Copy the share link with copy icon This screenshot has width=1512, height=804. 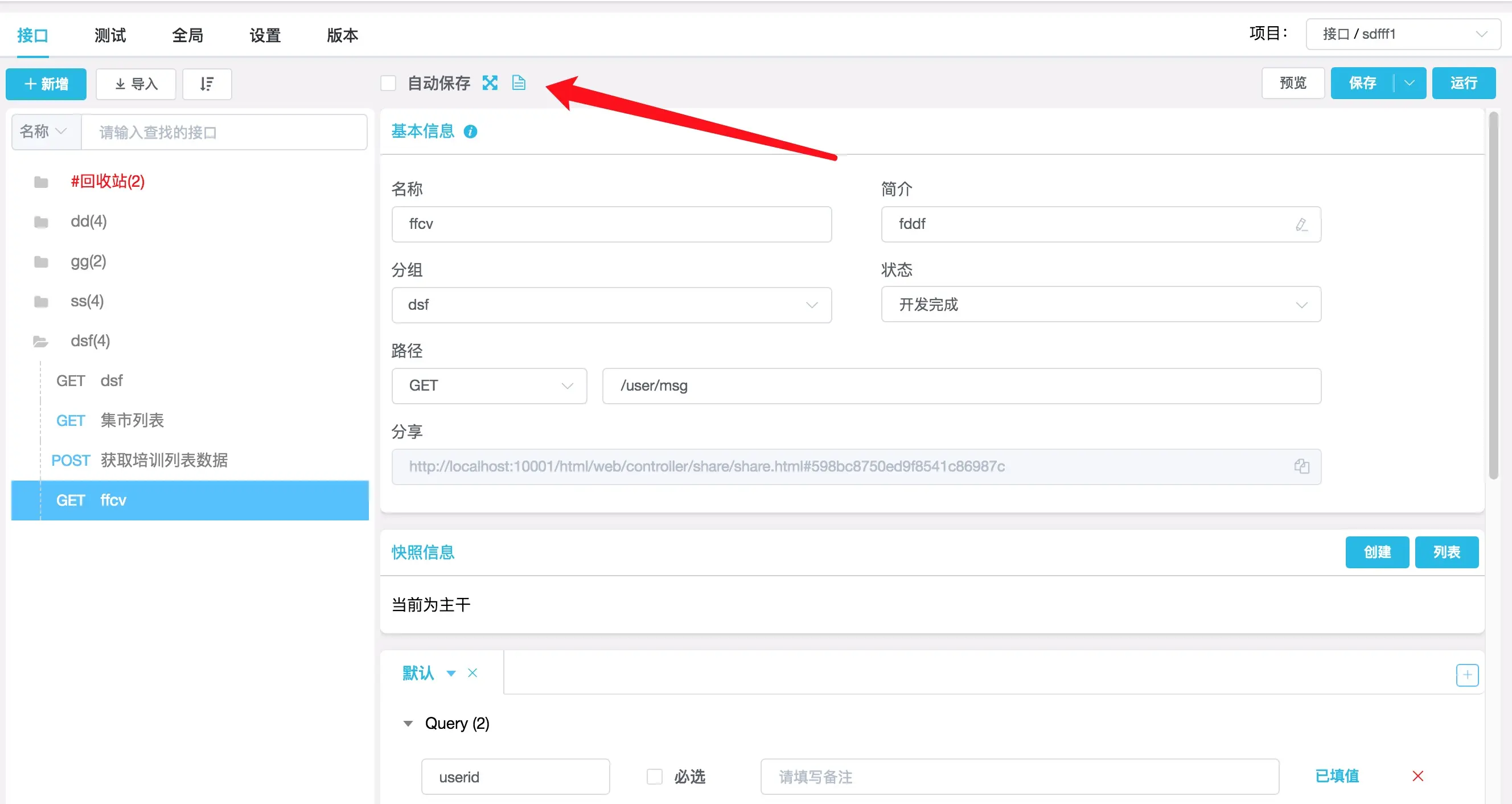click(1301, 466)
